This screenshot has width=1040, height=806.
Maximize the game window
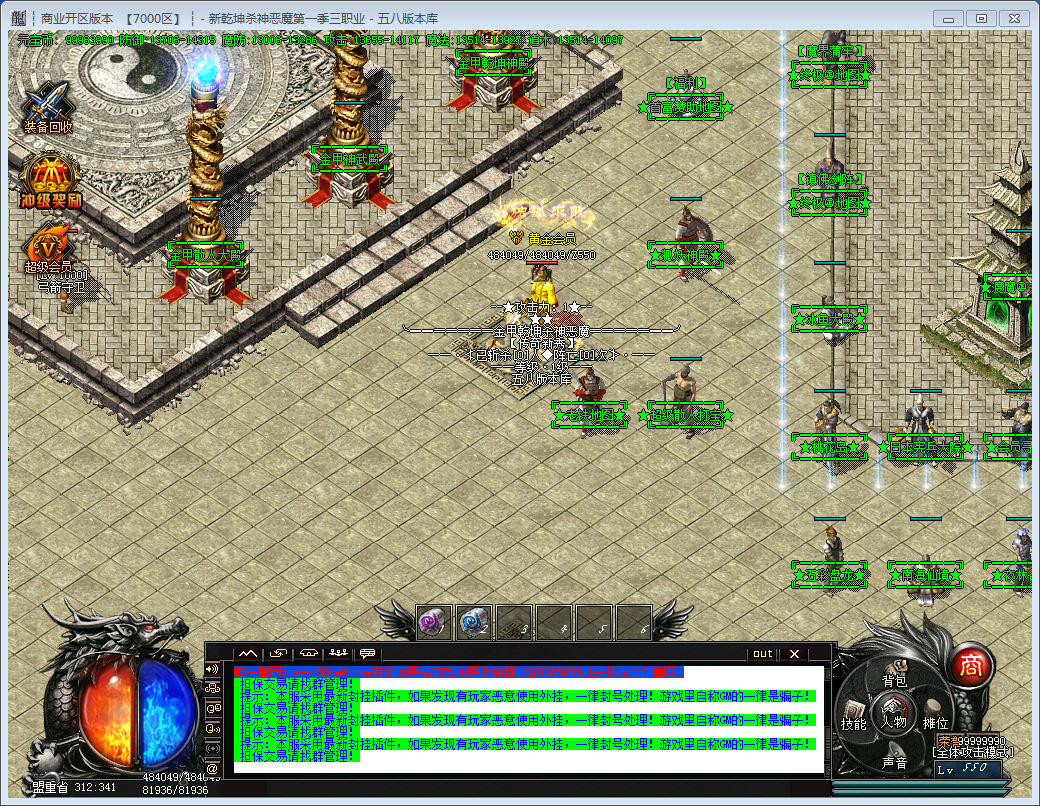tap(982, 19)
